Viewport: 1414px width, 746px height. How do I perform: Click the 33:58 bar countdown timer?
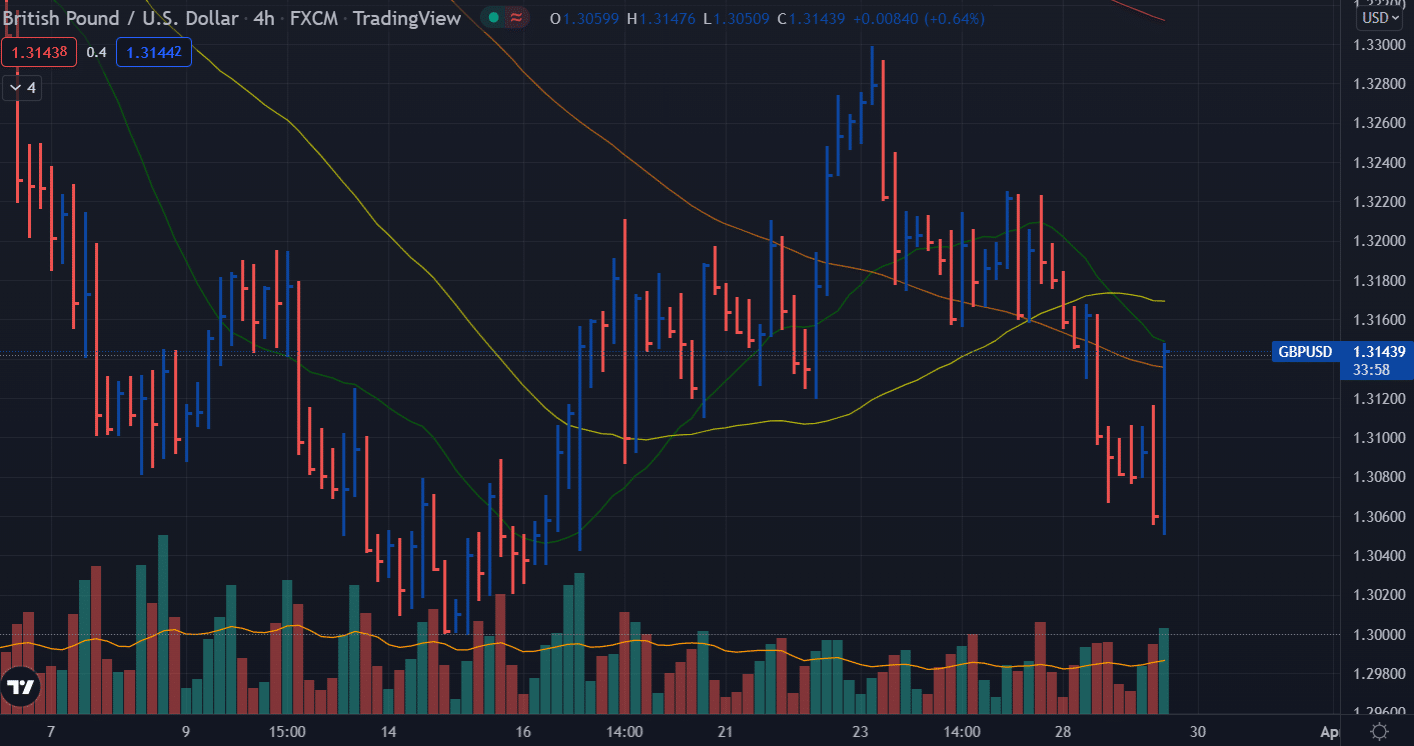point(1369,370)
